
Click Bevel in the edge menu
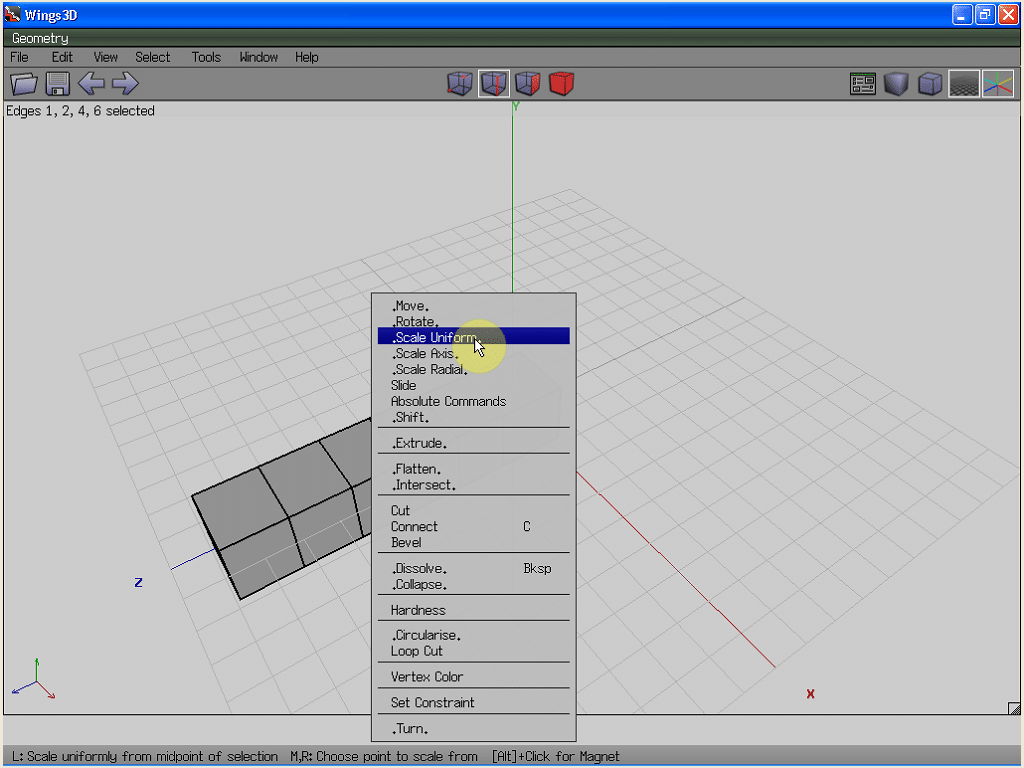tap(406, 542)
